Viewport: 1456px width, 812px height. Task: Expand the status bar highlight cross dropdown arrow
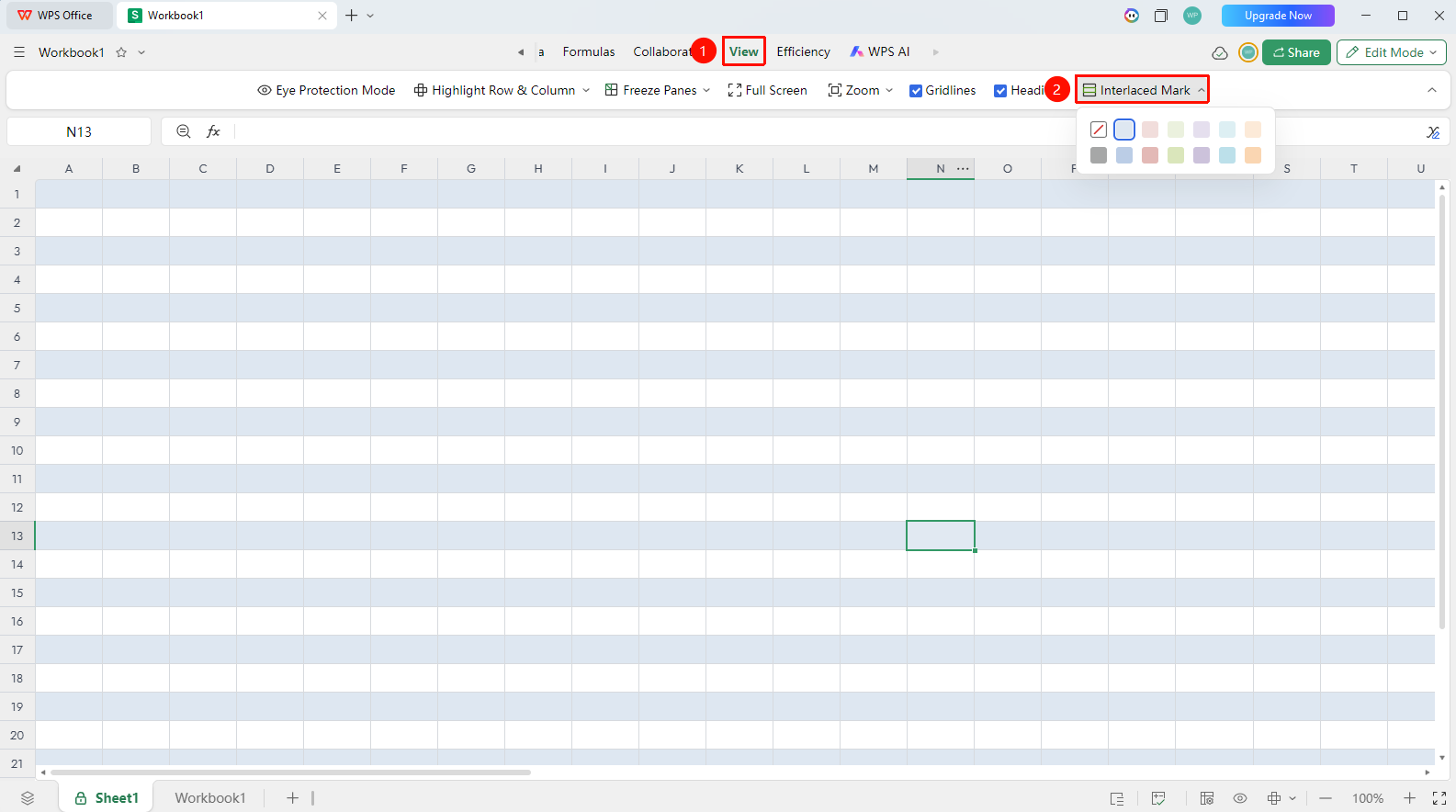(x=1292, y=798)
